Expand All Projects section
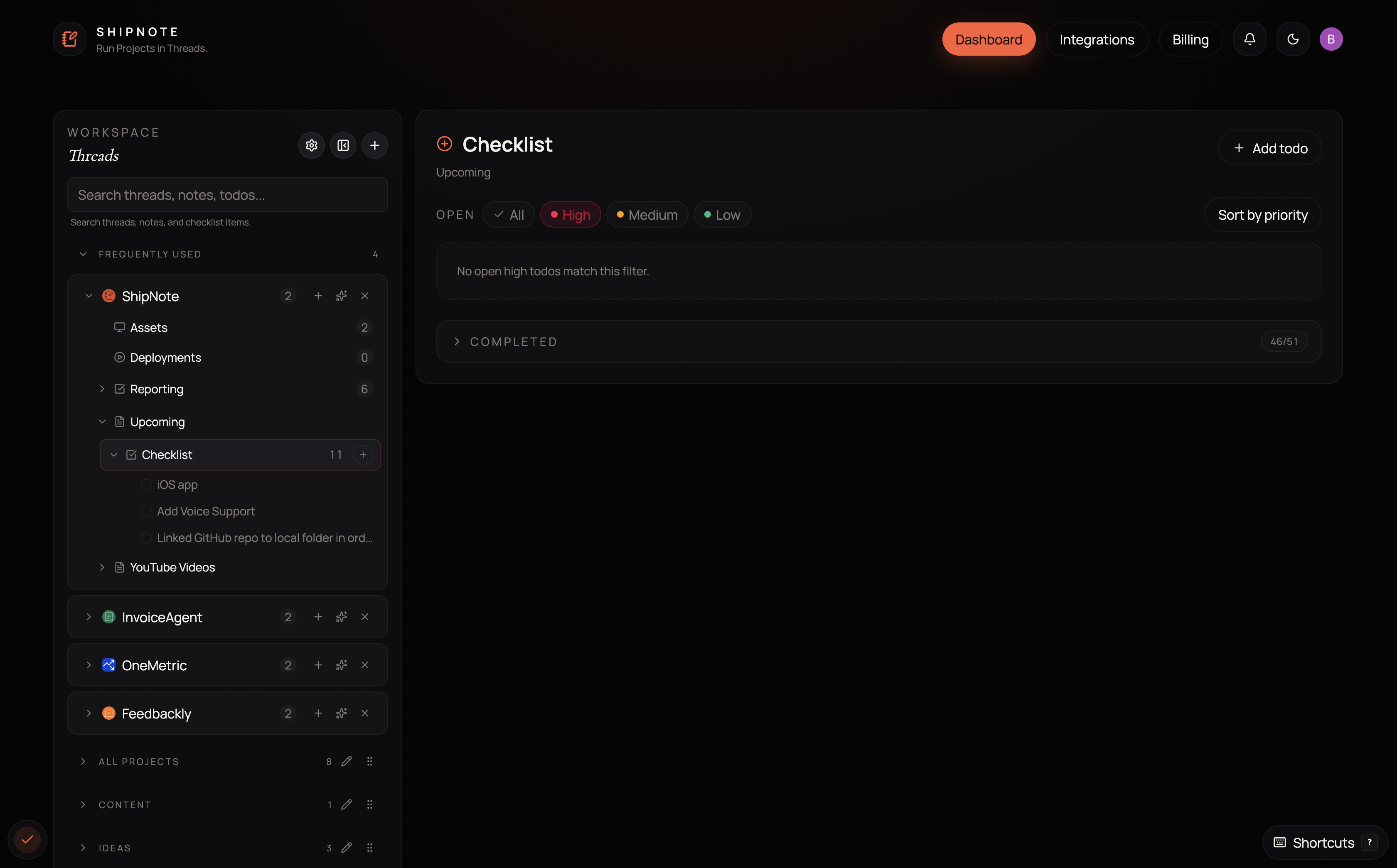 click(83, 761)
